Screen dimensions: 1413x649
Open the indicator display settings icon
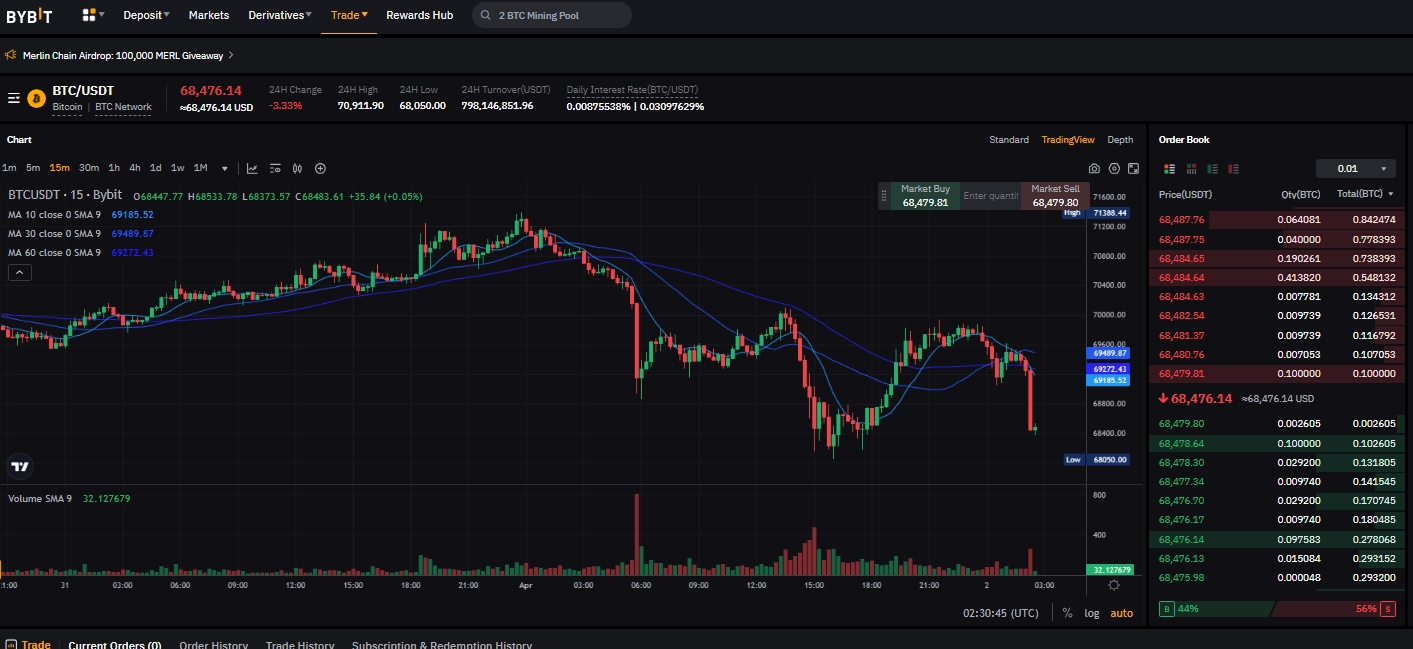(x=274, y=168)
